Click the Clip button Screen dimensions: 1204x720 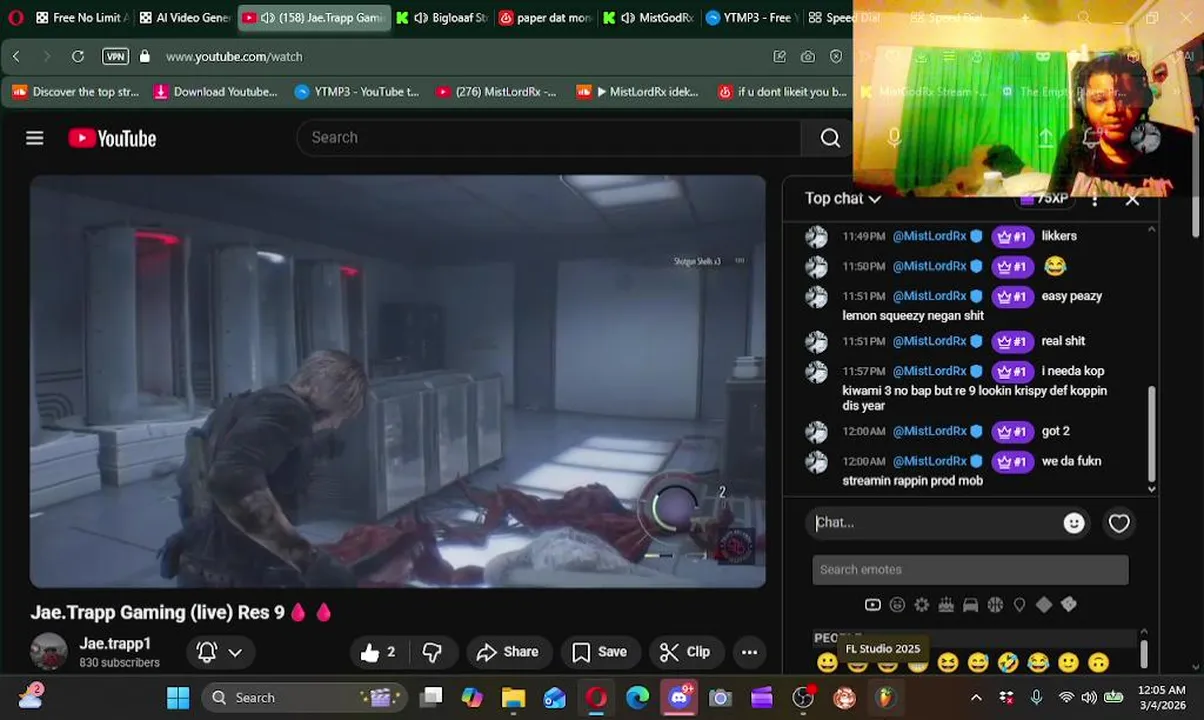point(685,652)
